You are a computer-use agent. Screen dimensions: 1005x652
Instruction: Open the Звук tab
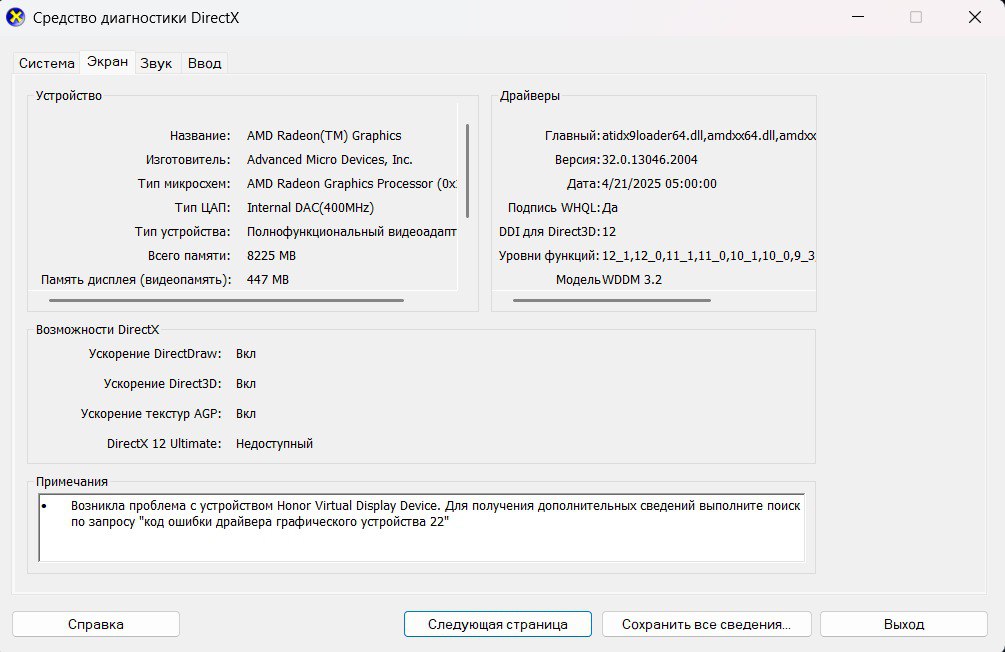[156, 63]
